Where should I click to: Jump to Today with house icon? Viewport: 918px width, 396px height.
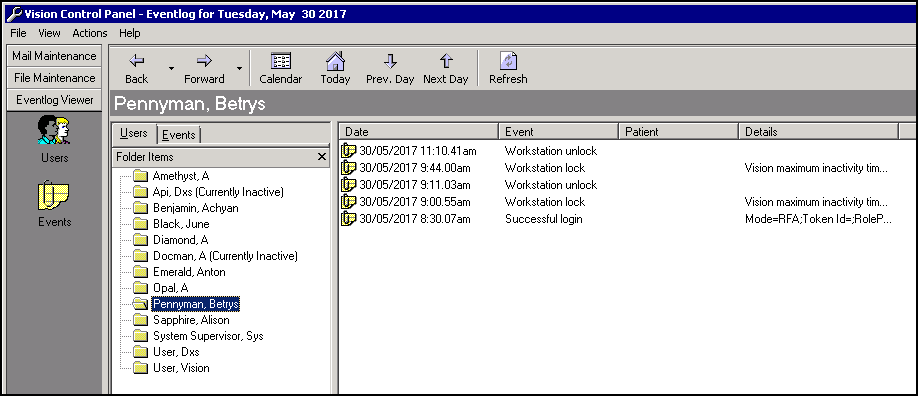pyautogui.click(x=335, y=60)
